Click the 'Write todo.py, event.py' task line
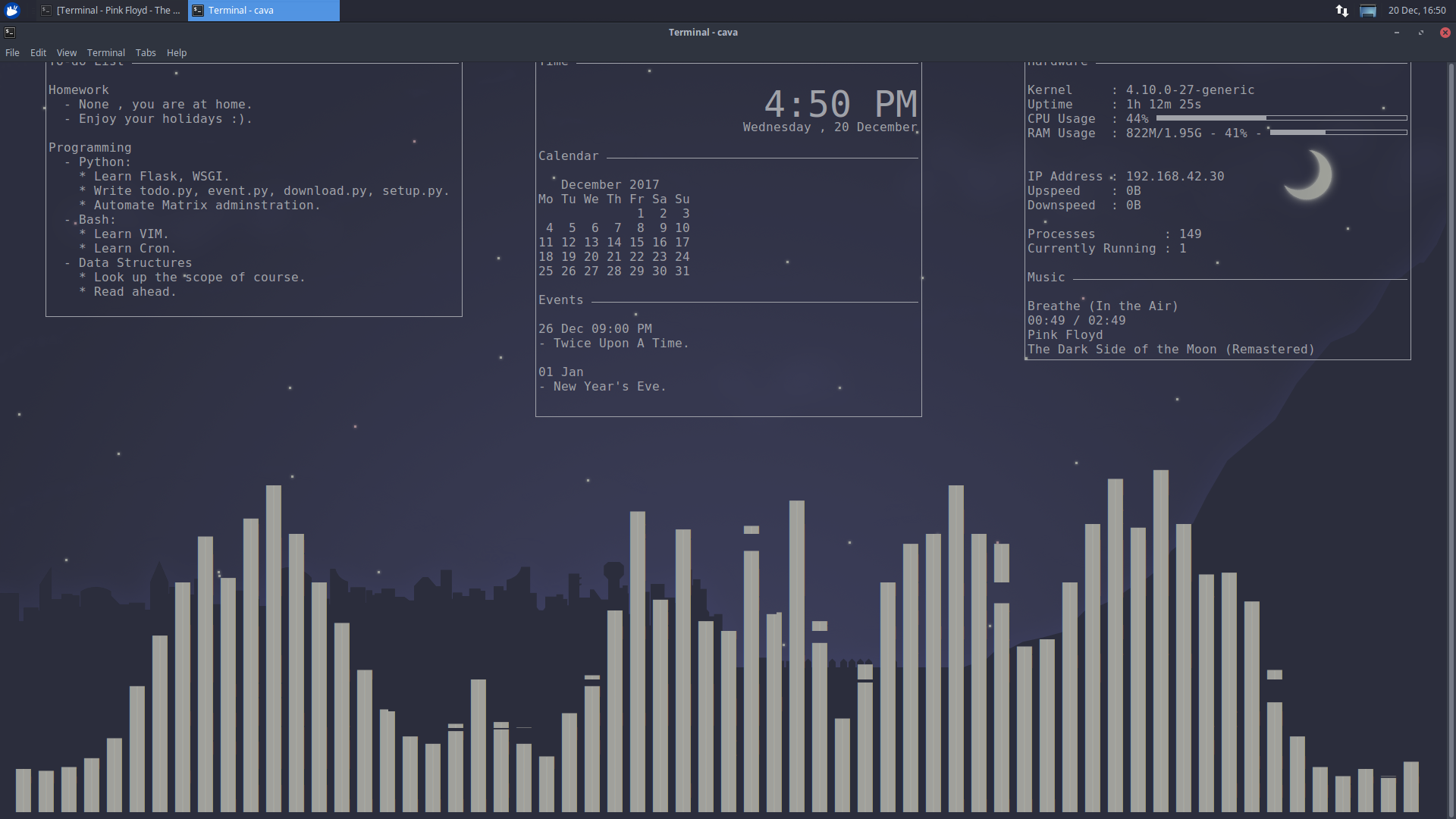 click(x=271, y=190)
